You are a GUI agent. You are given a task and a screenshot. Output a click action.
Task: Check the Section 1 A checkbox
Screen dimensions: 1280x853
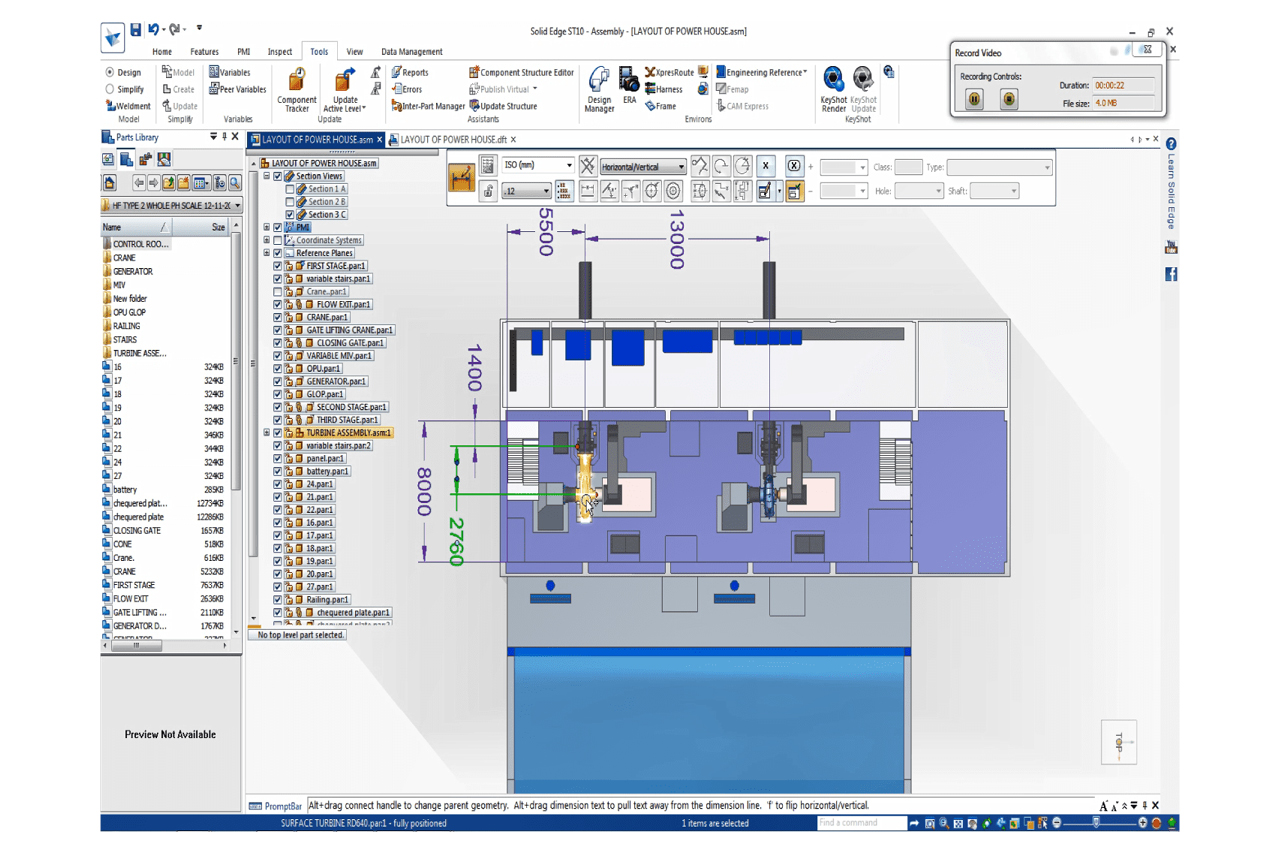click(290, 189)
